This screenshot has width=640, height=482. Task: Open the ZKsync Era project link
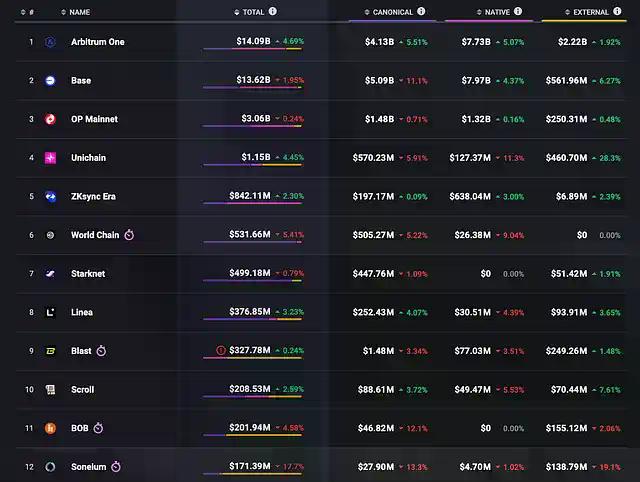[x=93, y=197]
